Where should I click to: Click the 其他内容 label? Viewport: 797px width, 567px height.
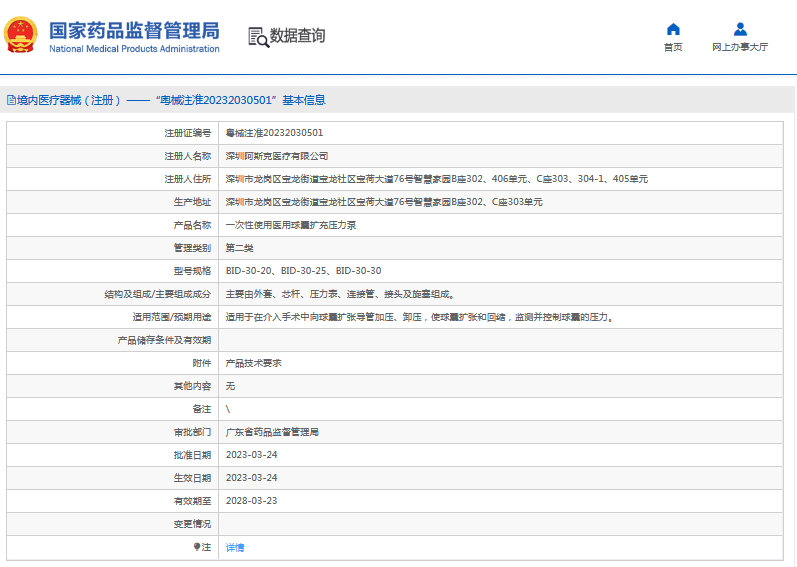pyautogui.click(x=192, y=386)
